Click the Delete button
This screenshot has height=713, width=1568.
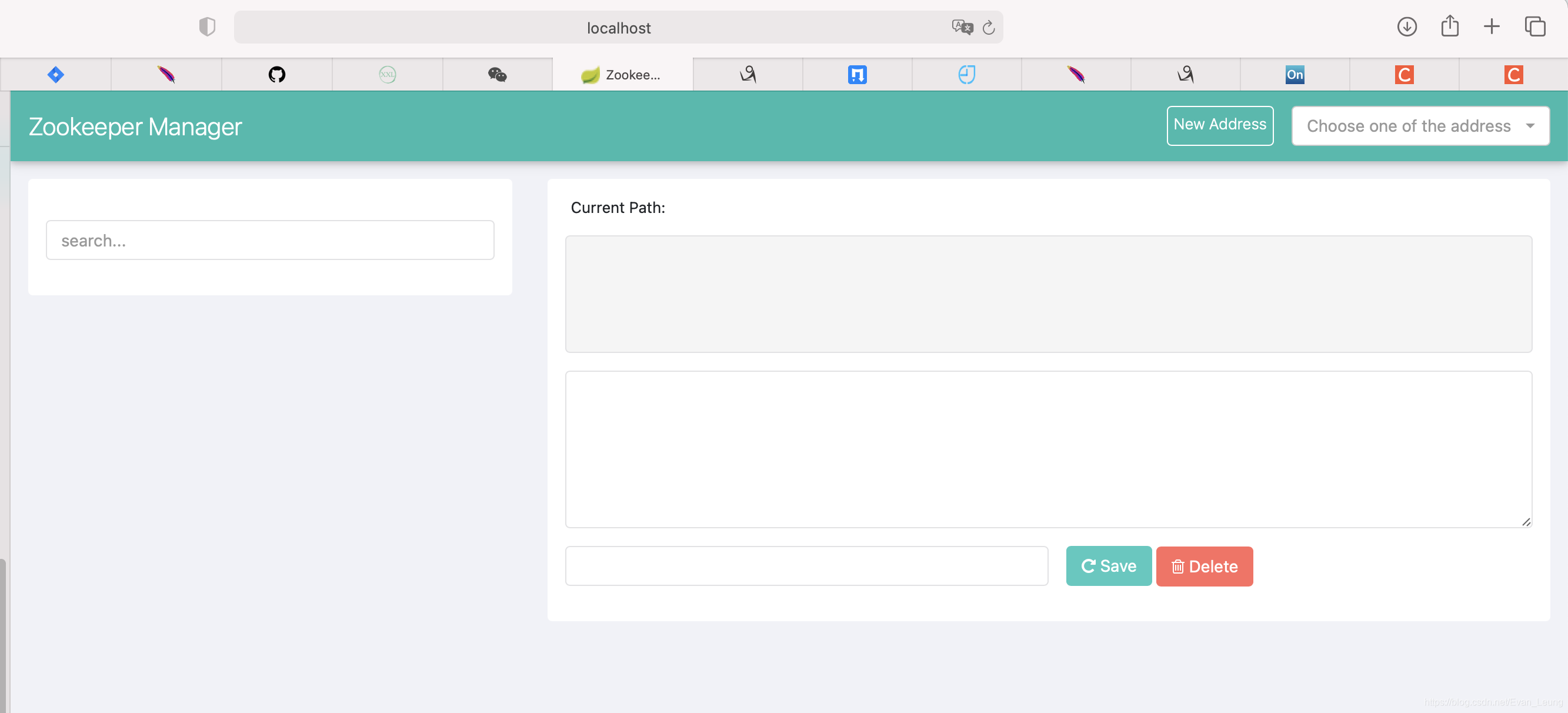pyautogui.click(x=1204, y=566)
